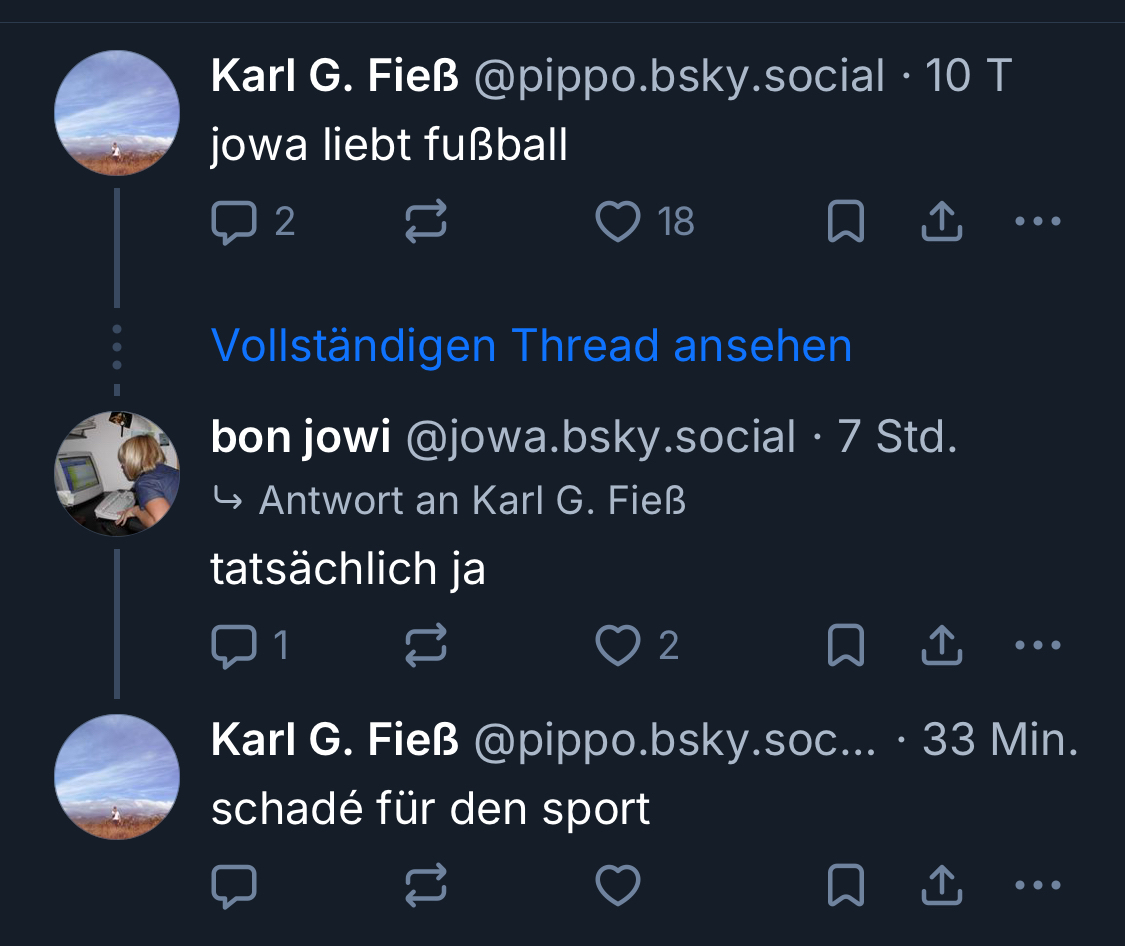
Task: Share the 'tatsächlich ja' reply
Action: (x=941, y=646)
